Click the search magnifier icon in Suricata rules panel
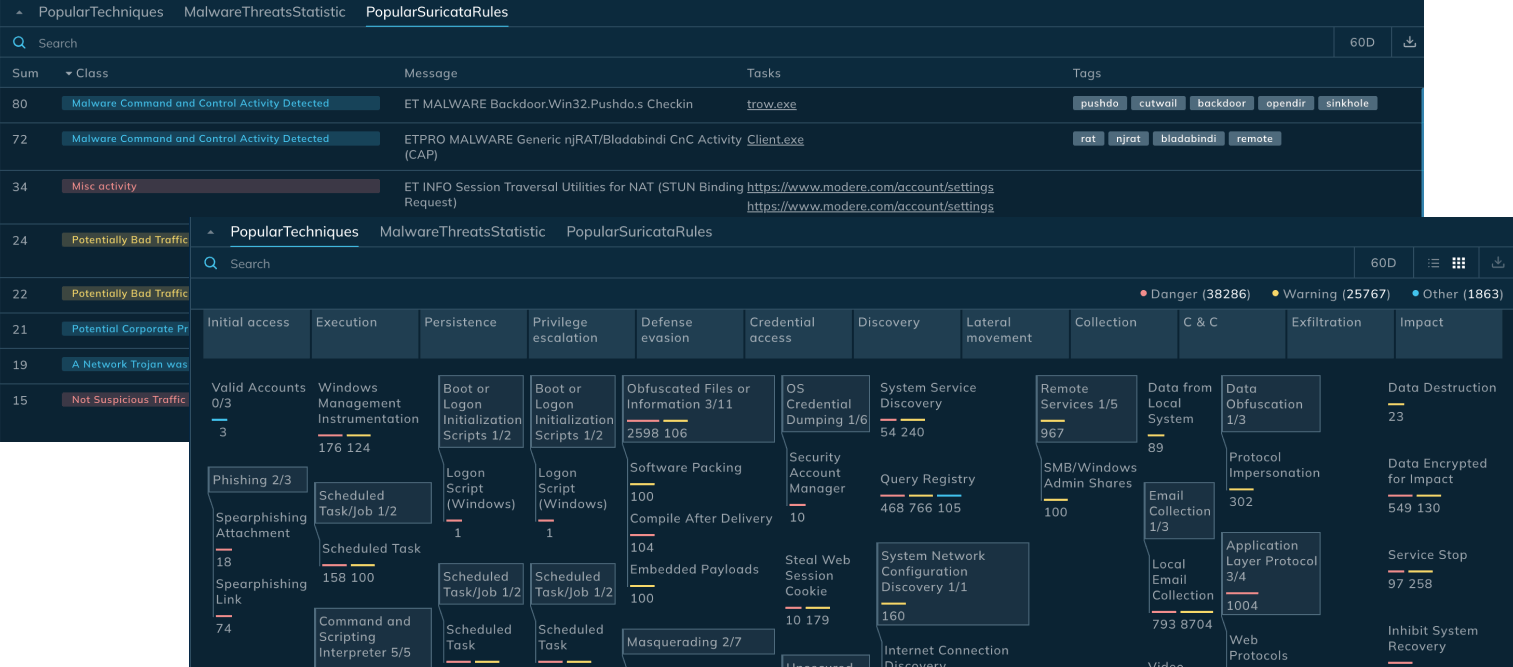The image size is (1513, 667). [x=19, y=43]
